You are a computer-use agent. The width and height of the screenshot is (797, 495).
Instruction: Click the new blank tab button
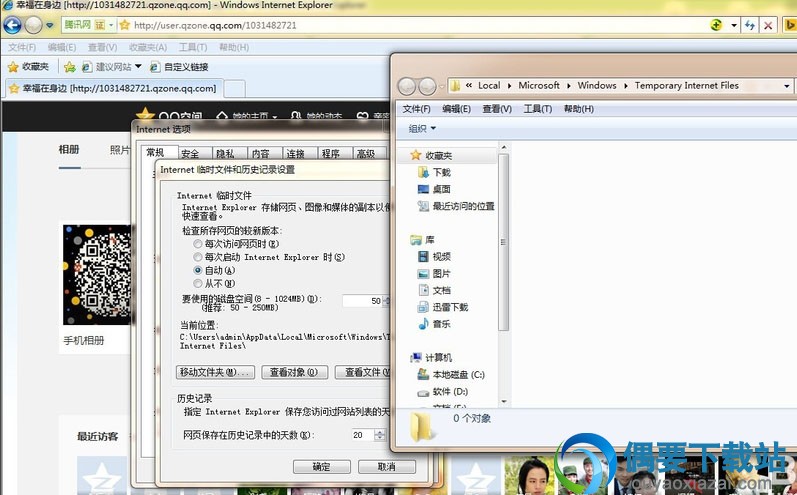[234, 89]
